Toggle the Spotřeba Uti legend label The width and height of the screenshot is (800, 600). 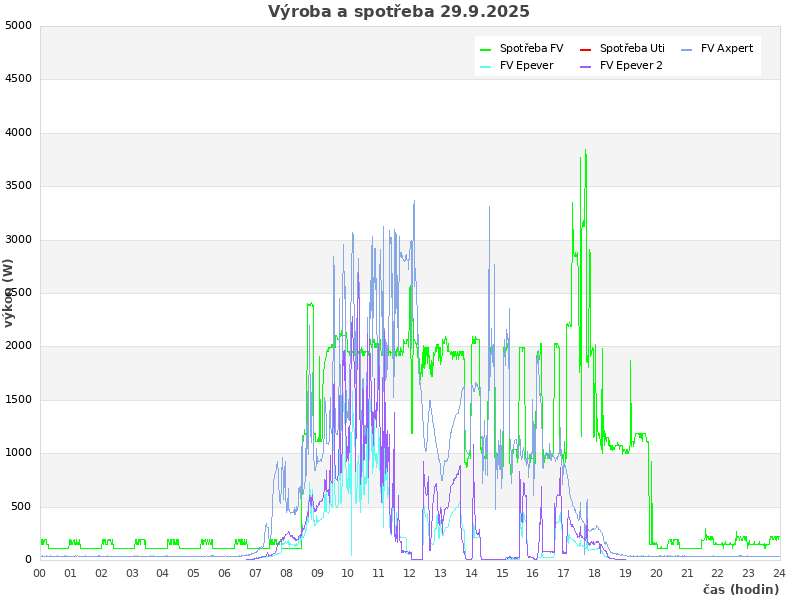coord(632,48)
